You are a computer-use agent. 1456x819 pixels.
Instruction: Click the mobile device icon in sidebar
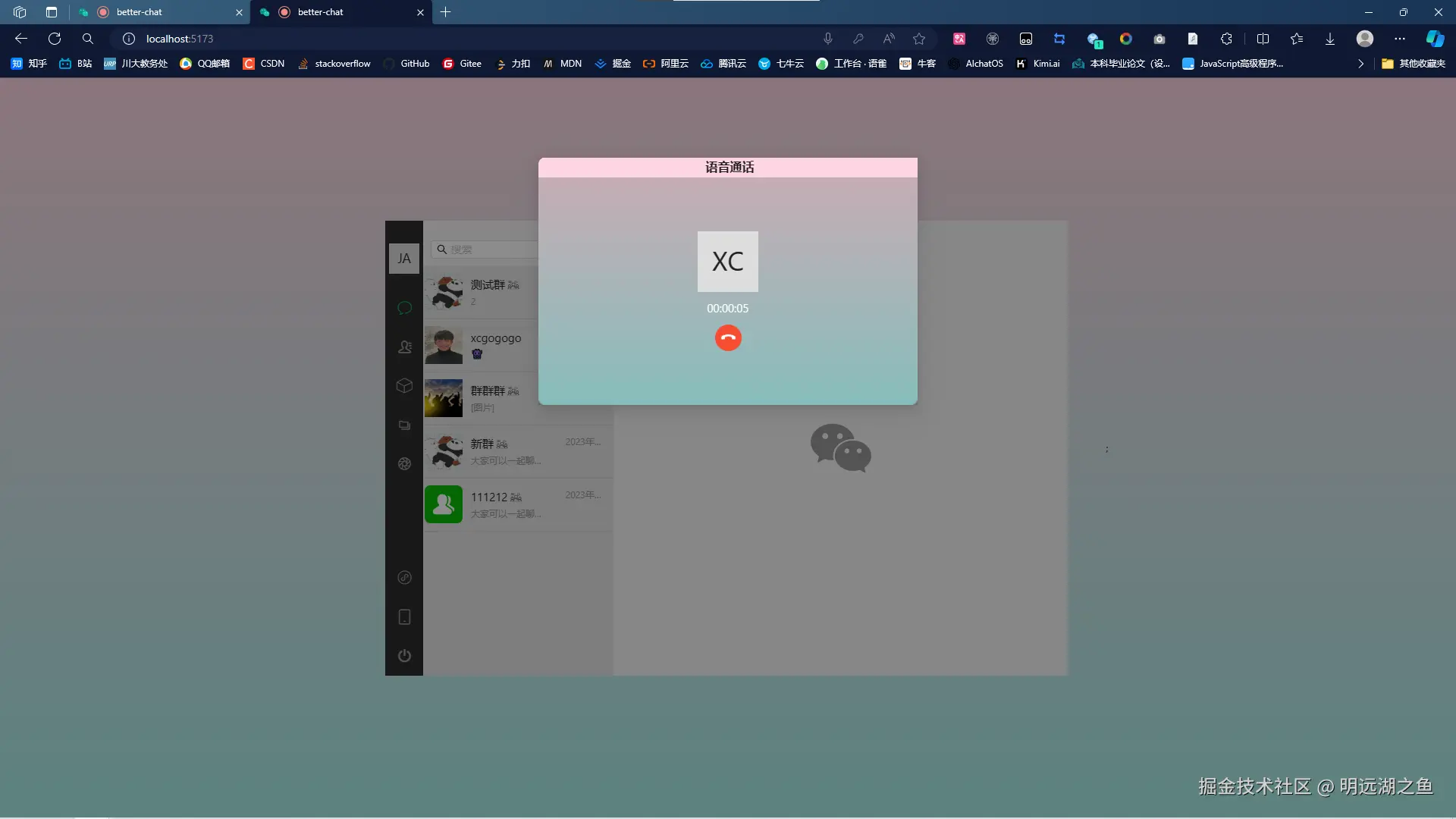click(x=404, y=617)
